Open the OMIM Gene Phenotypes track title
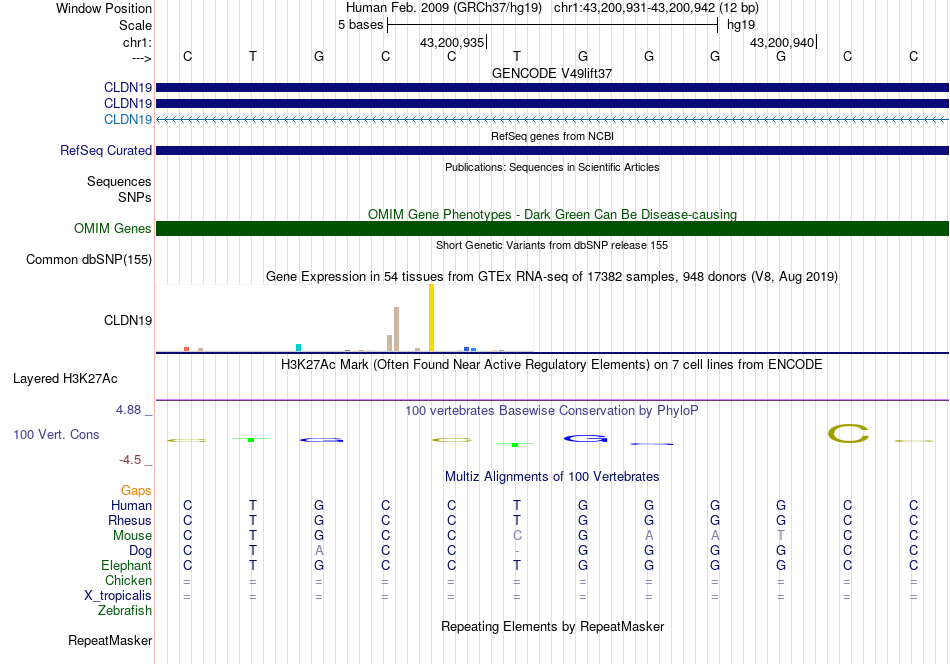The width and height of the screenshot is (950, 664). click(x=552, y=214)
